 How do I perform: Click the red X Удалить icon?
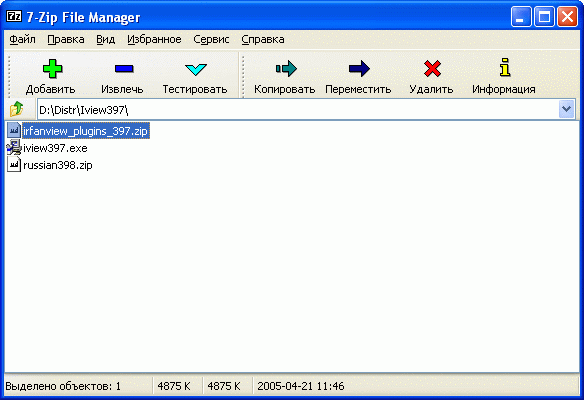[x=432, y=69]
